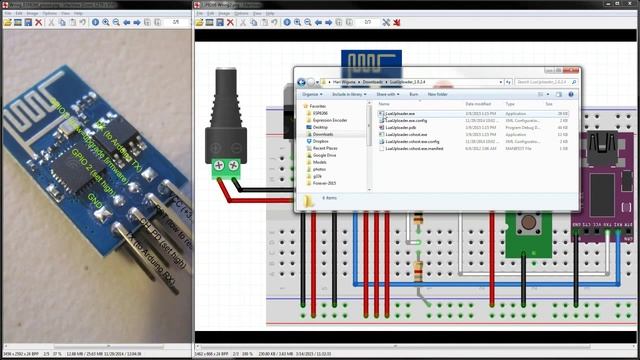
Task: Open Image menu in left IrfanView window
Action: (32, 13)
